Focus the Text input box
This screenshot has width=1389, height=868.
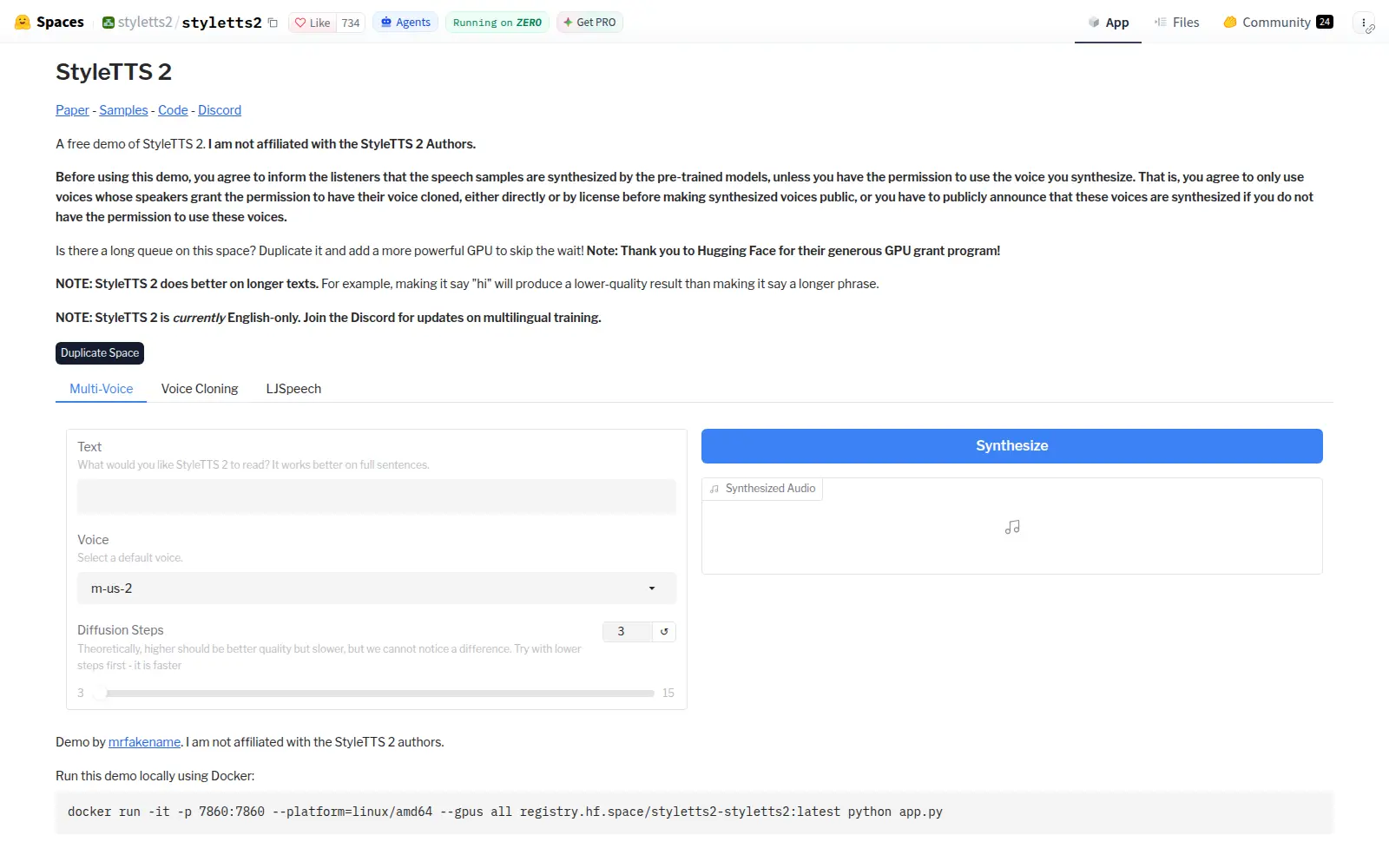377,496
